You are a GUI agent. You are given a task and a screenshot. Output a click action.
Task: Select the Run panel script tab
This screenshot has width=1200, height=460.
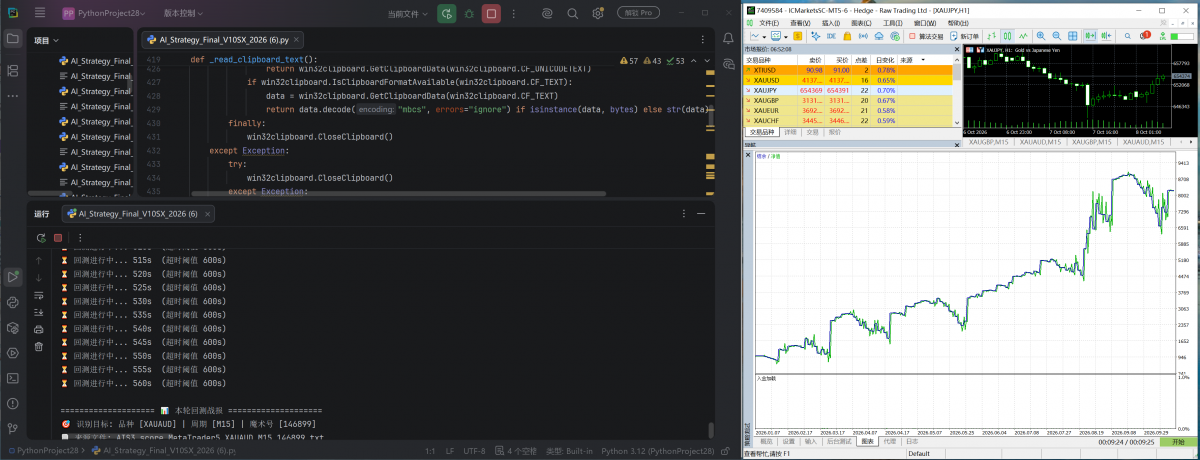(x=137, y=214)
